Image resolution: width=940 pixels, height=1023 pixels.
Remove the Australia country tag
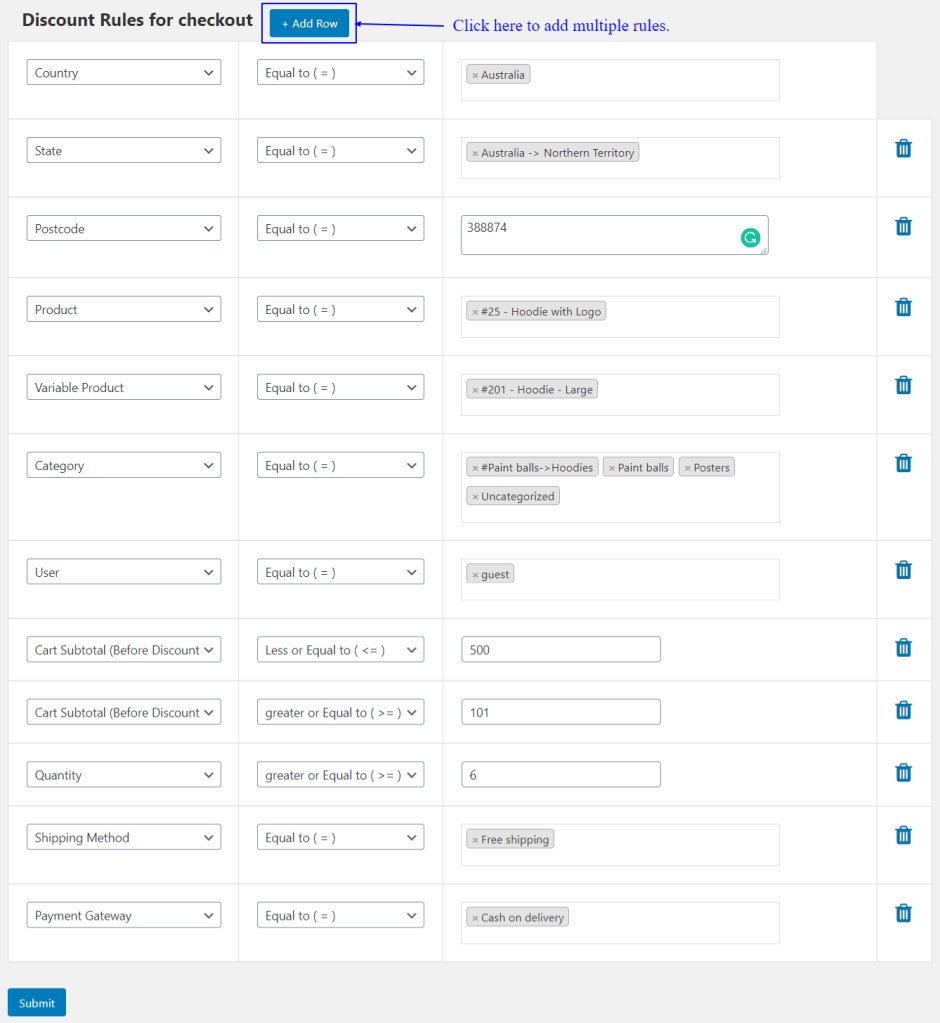tap(475, 76)
